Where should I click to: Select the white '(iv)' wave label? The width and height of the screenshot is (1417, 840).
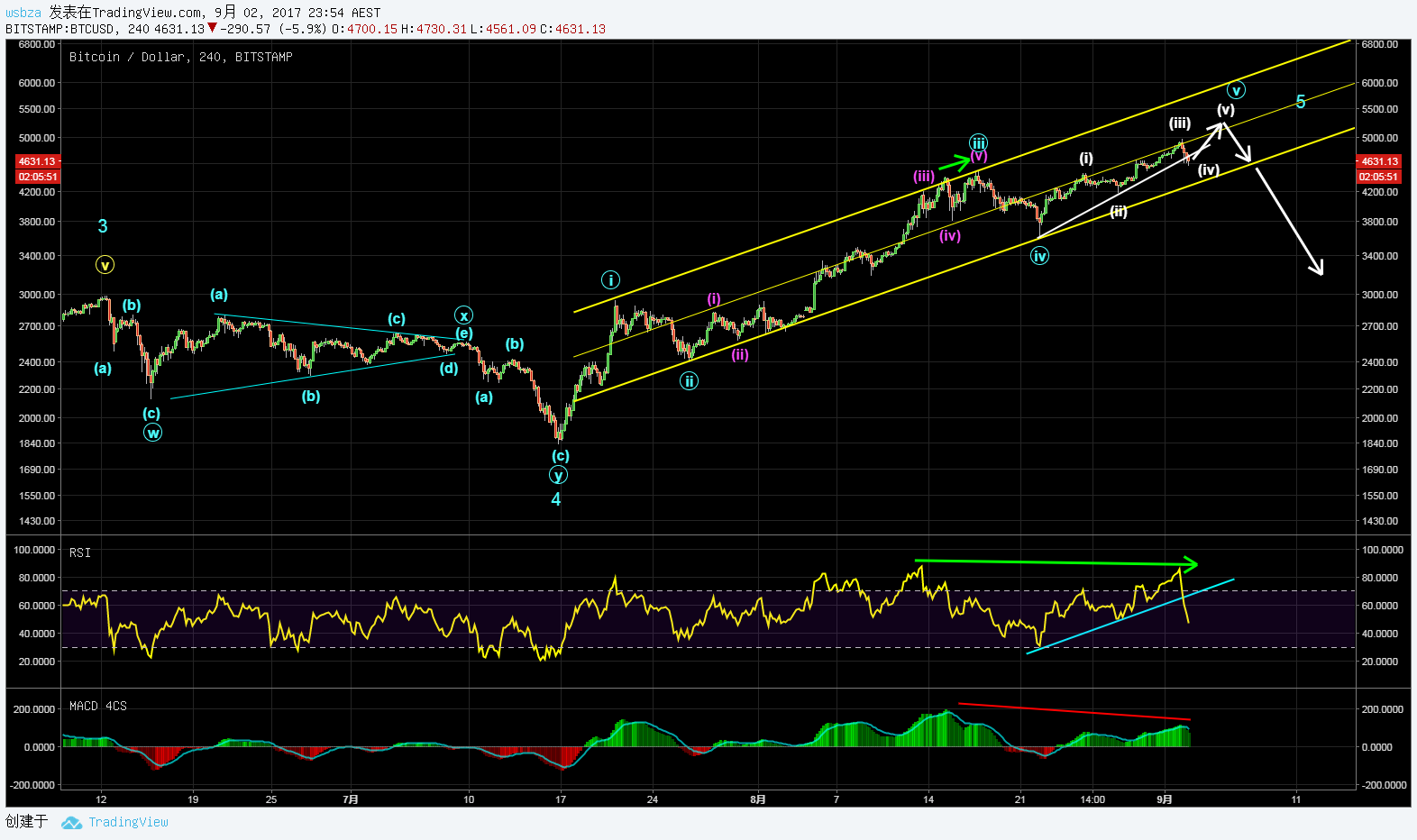tap(1209, 169)
